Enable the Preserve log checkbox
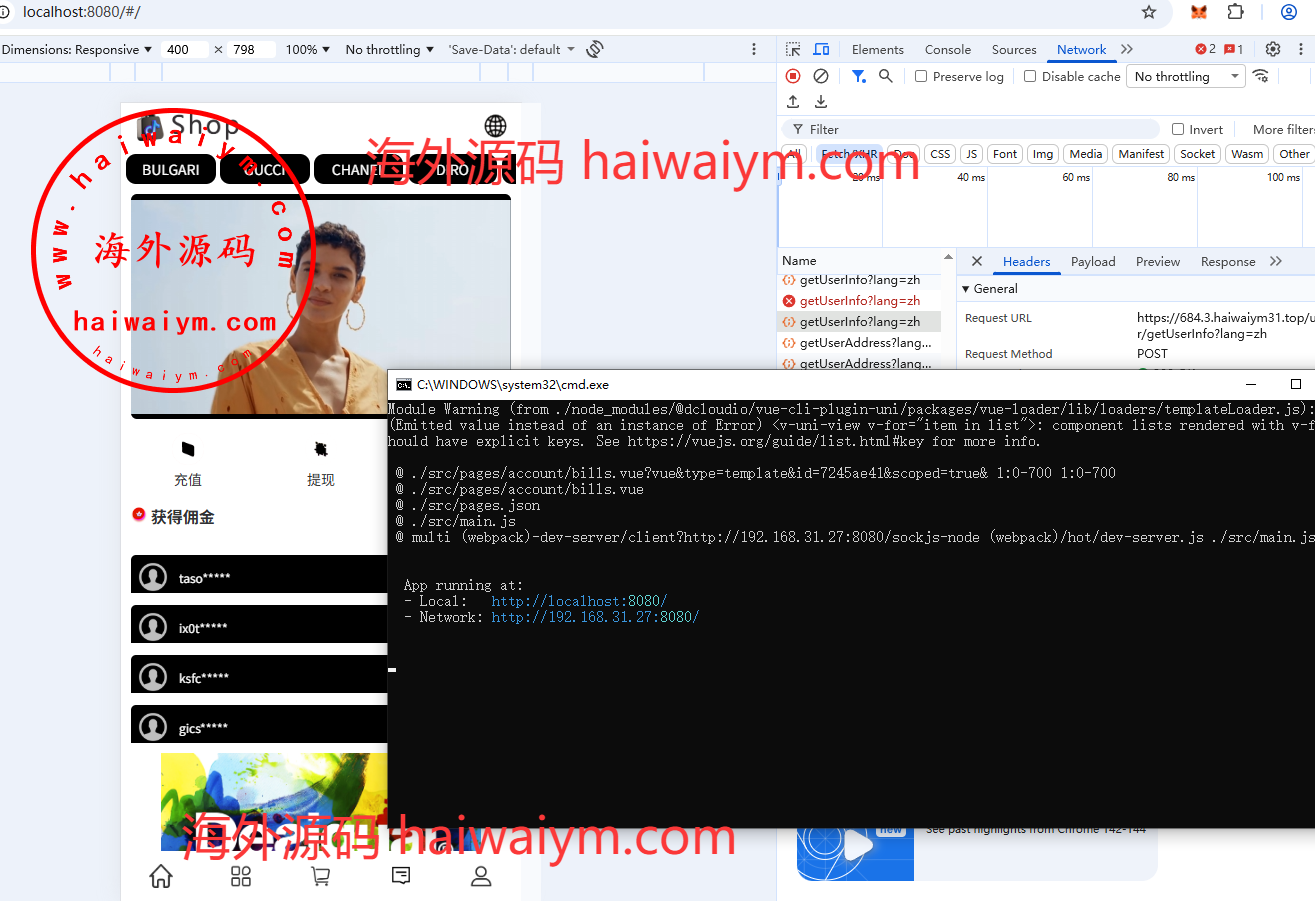The image size is (1315, 901). 922,77
